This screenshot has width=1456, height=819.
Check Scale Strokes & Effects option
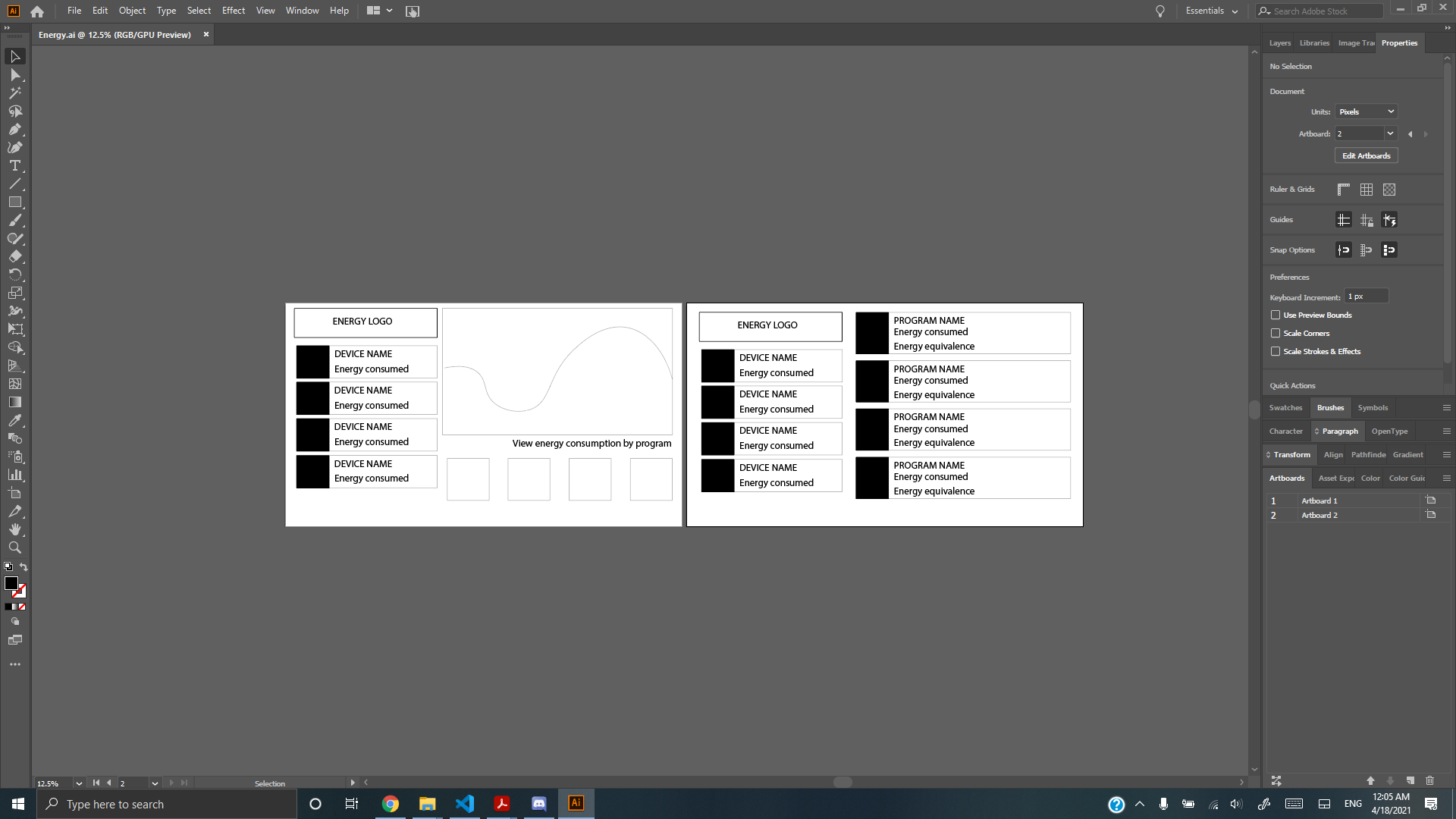tap(1276, 351)
